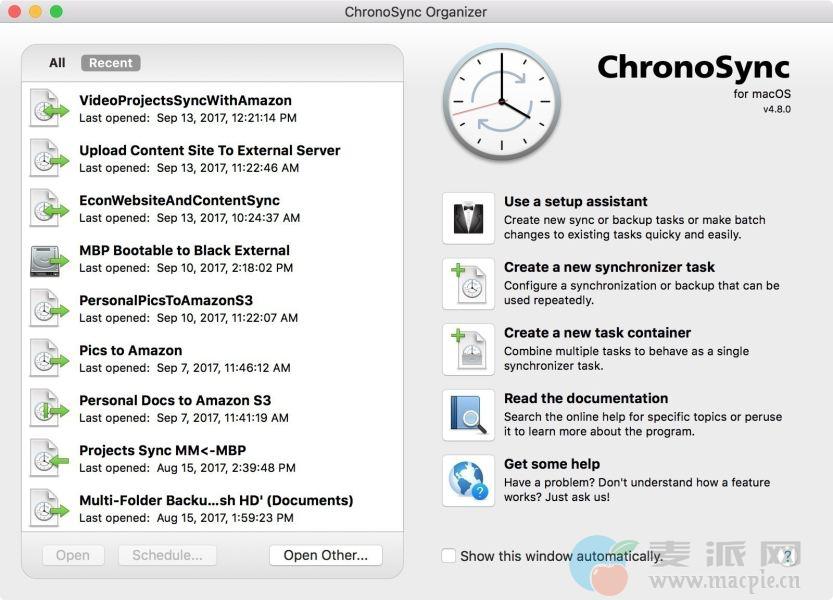Click the new synchronizer task icon

pos(468,284)
